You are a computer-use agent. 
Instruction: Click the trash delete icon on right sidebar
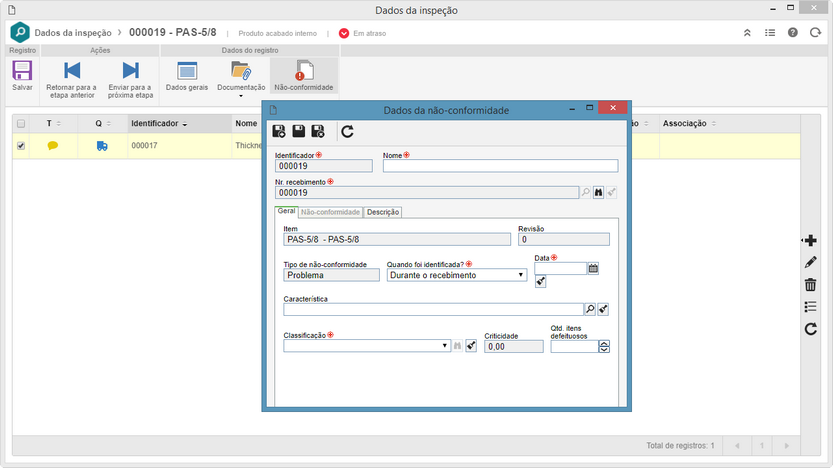pyautogui.click(x=810, y=285)
